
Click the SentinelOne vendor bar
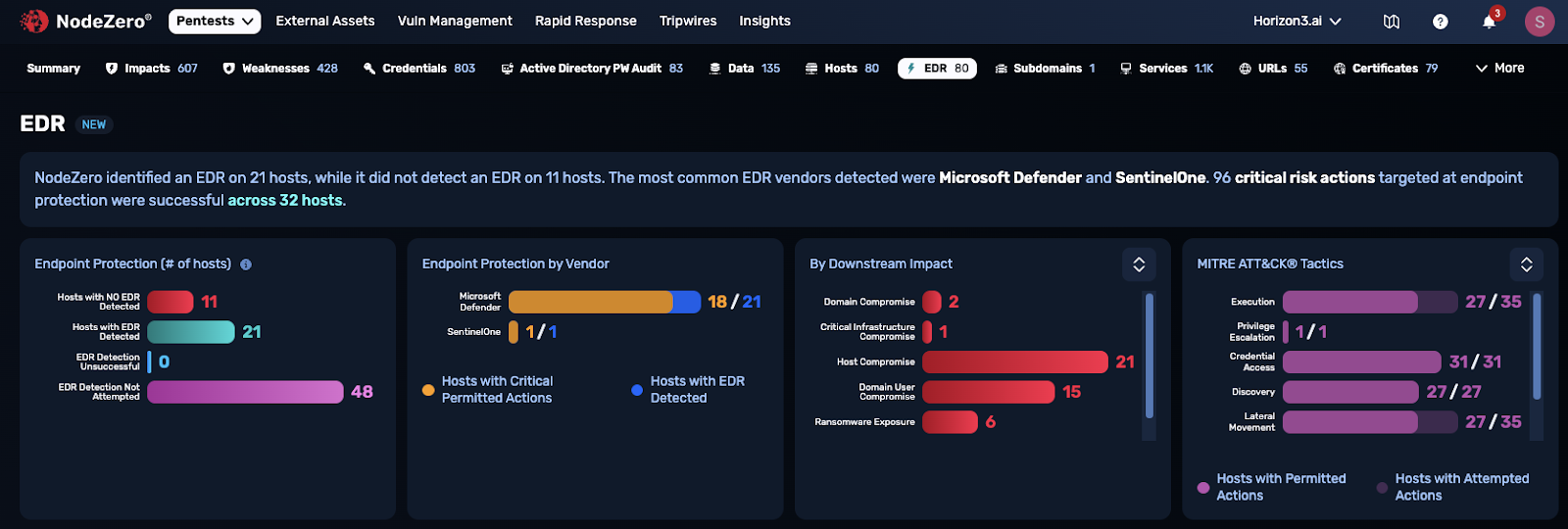[x=514, y=332]
